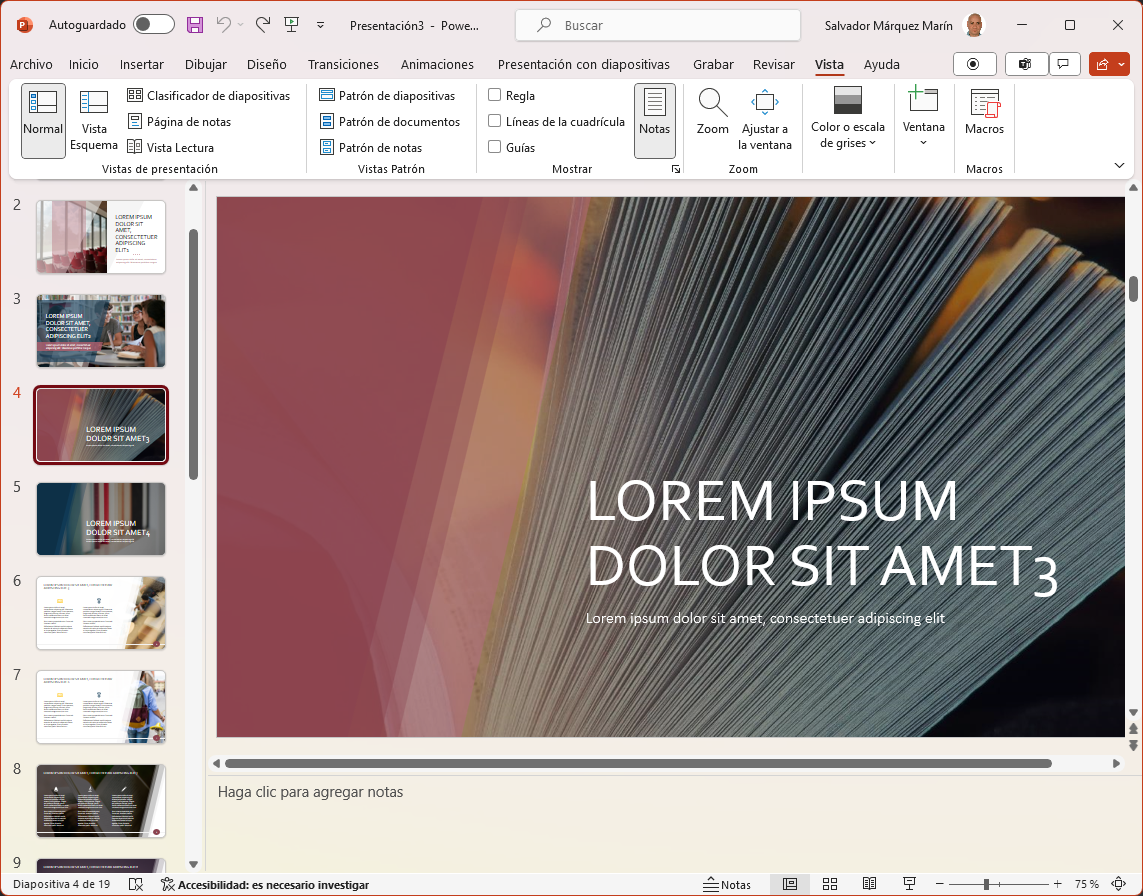The height and width of the screenshot is (896, 1143).
Task: Click the zoom slider handle
Action: 986,884
